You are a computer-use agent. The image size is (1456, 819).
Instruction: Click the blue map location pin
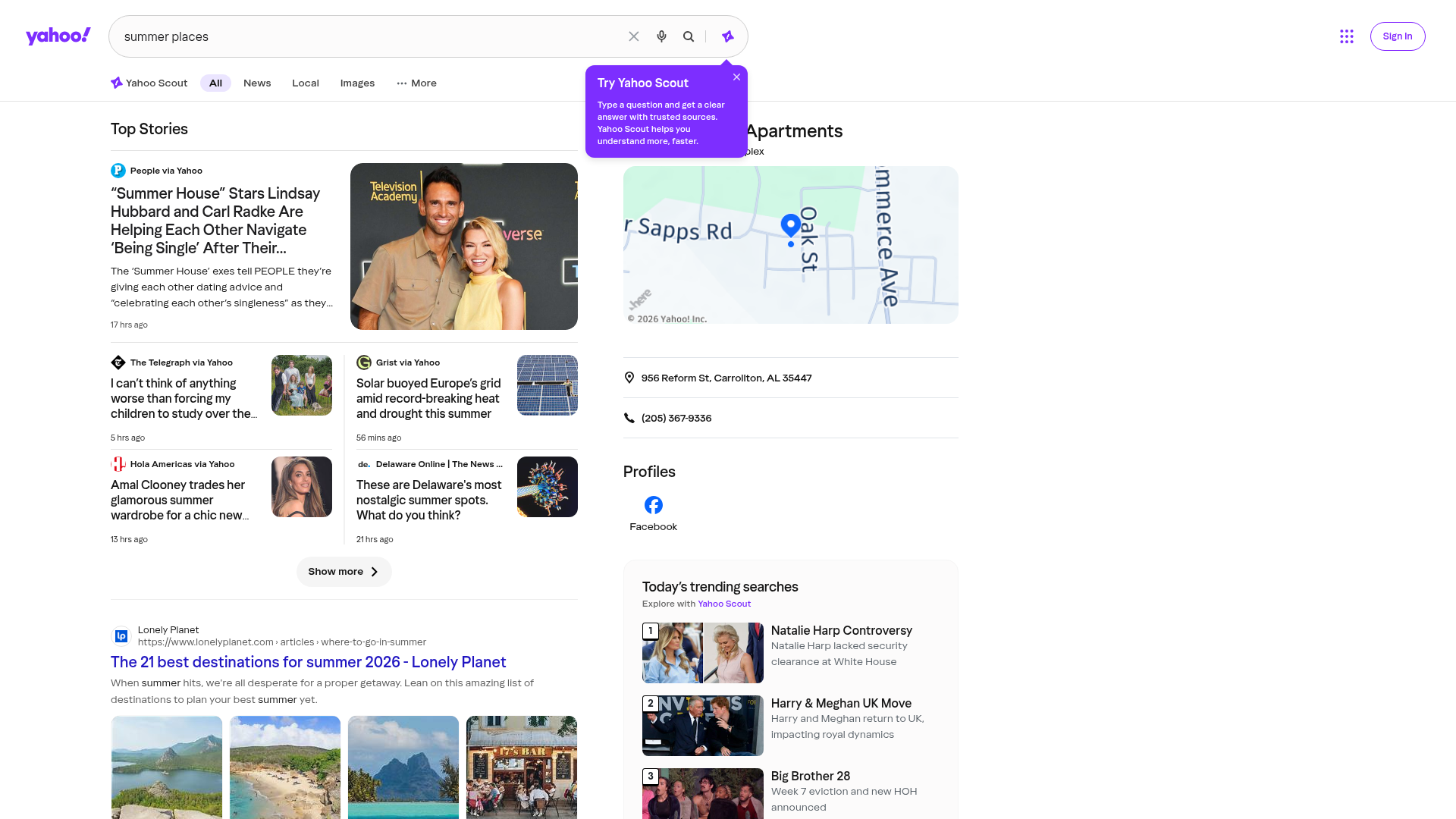(x=791, y=226)
